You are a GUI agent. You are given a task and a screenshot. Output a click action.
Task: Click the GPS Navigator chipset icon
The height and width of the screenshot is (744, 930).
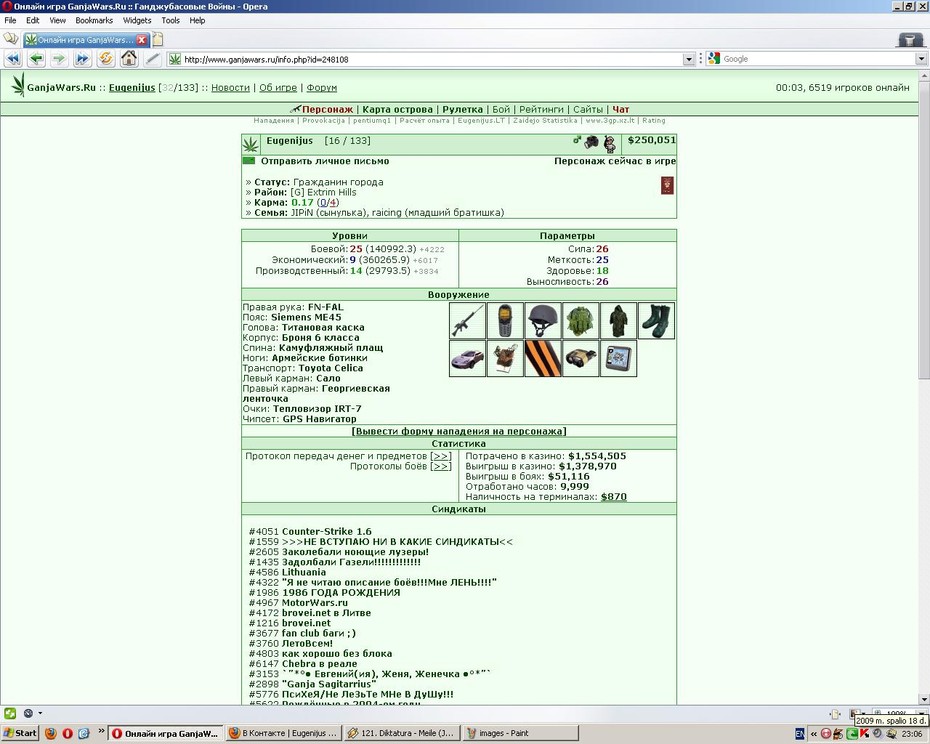click(x=619, y=358)
